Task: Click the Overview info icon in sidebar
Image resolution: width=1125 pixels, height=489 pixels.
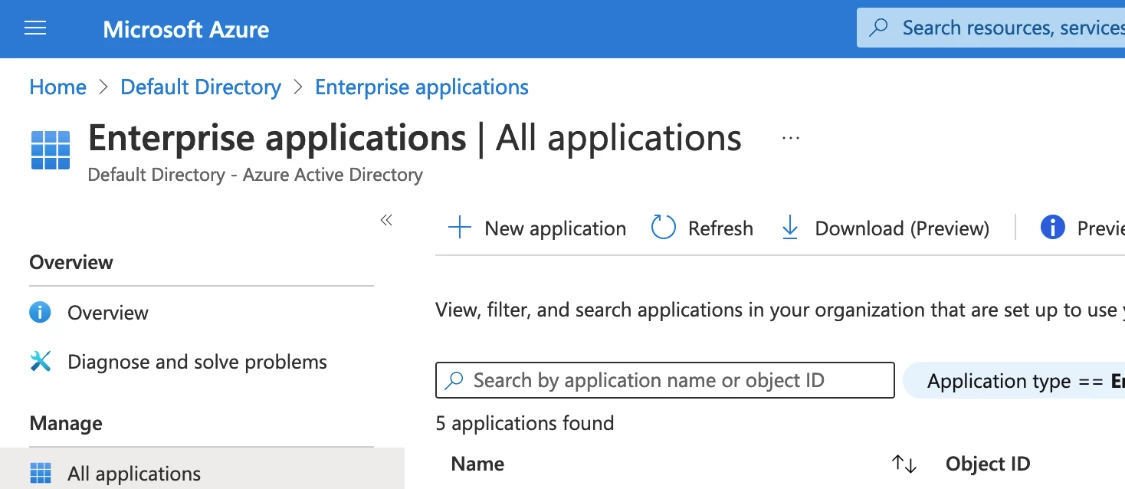Action: coord(40,313)
